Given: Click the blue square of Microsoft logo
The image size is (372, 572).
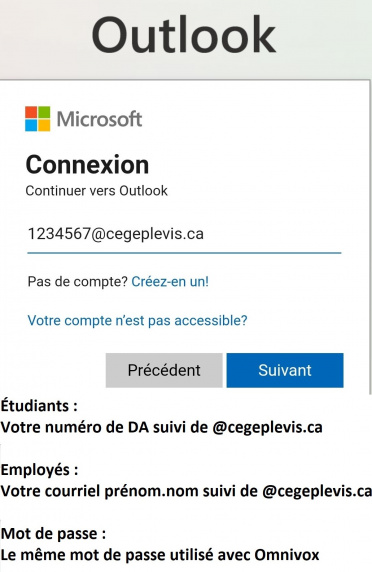Looking at the screenshot, I should [31, 125].
